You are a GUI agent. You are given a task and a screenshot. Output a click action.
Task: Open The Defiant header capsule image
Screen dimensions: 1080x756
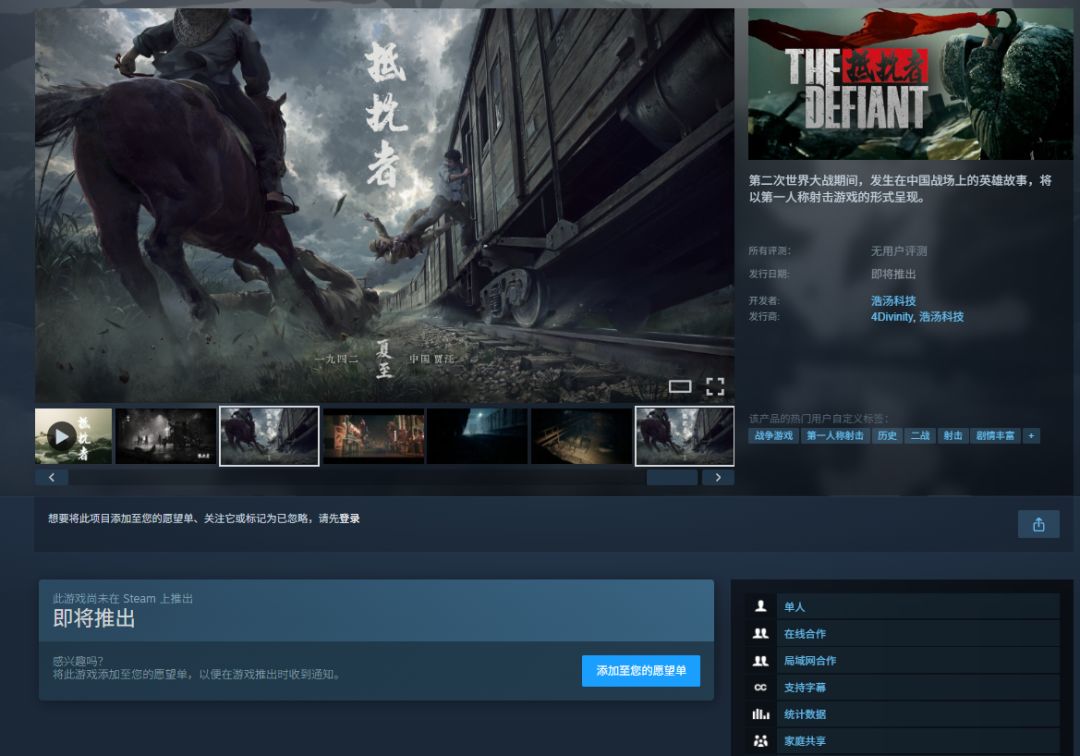tap(910, 84)
